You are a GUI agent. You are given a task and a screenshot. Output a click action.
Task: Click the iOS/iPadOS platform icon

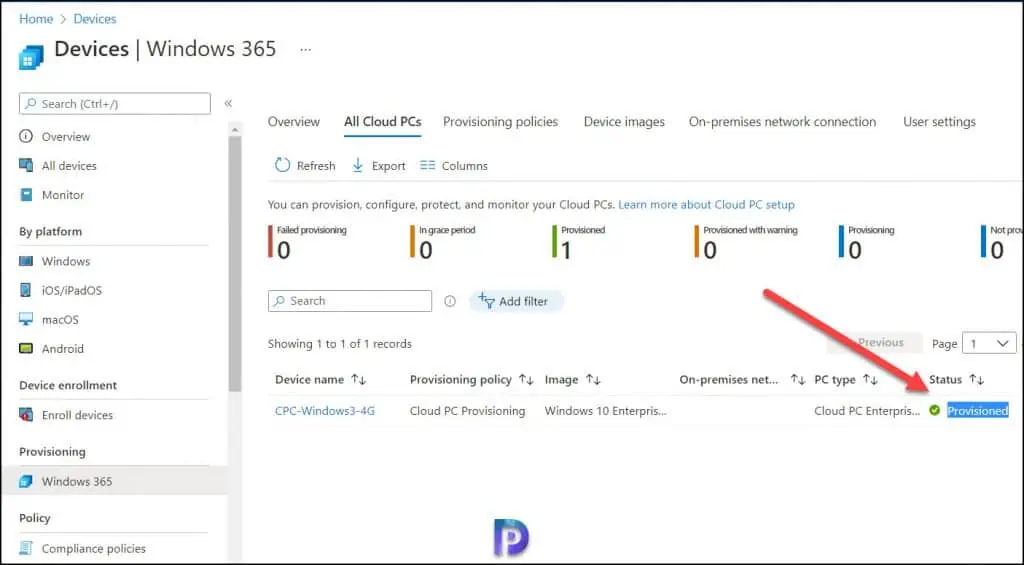click(25, 290)
